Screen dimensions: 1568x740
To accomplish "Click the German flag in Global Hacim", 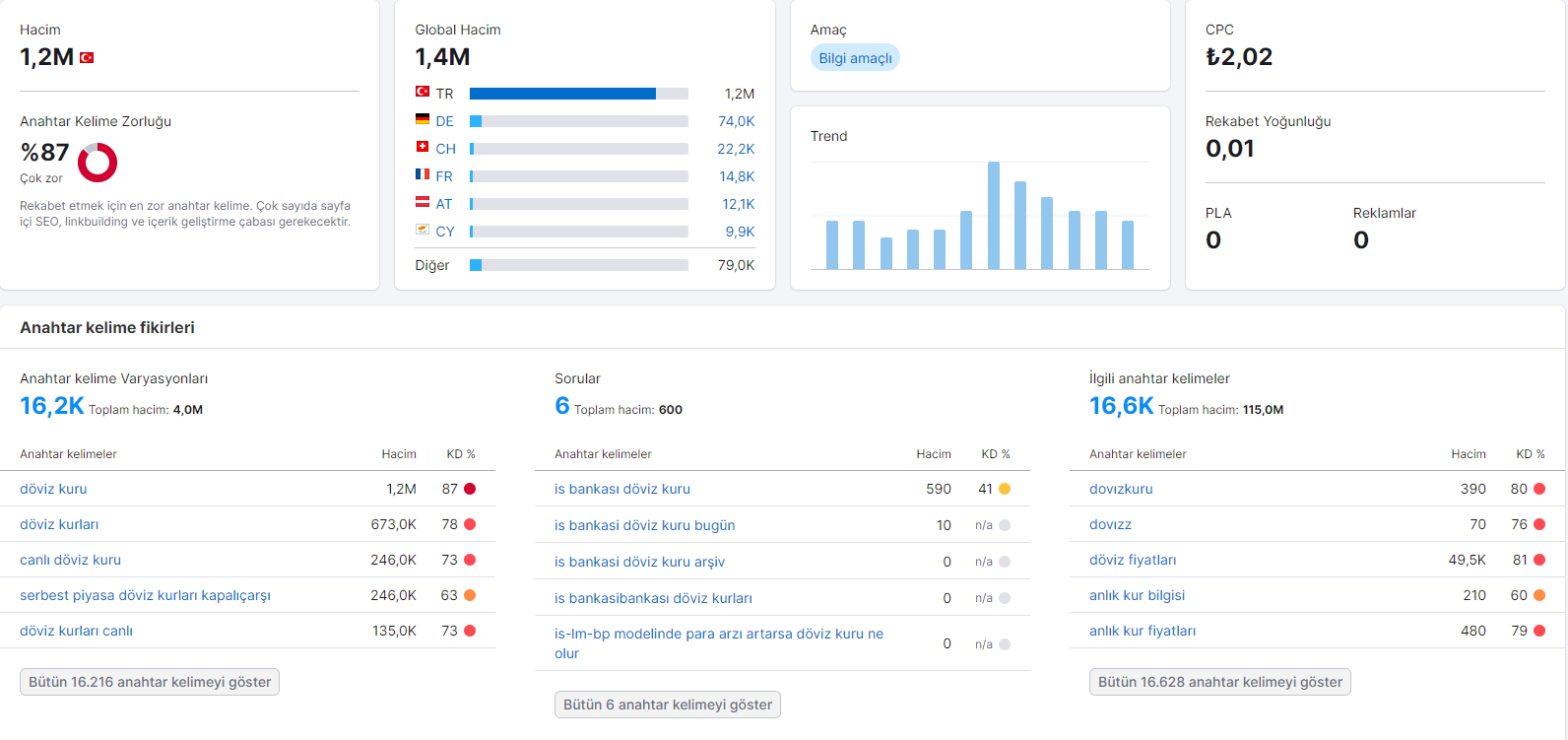I will 423,119.
